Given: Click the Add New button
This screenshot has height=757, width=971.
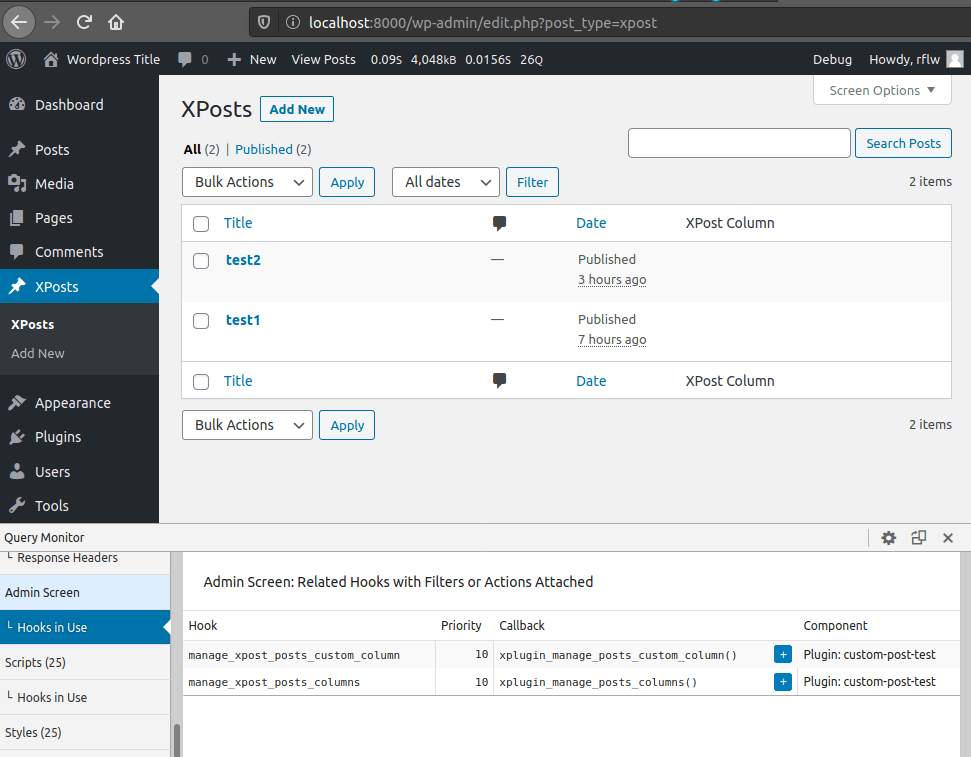Looking at the screenshot, I should (296, 108).
